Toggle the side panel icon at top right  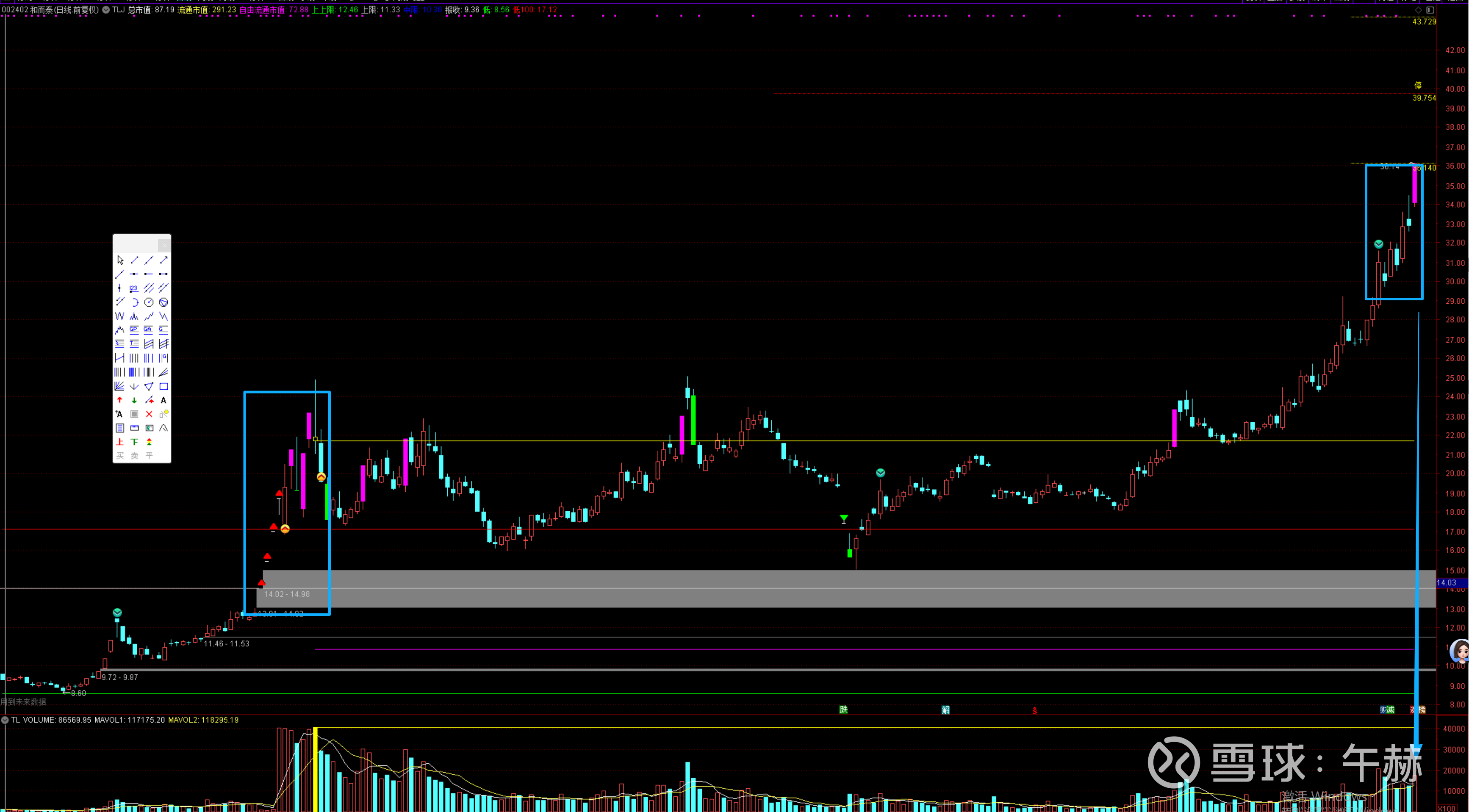[x=1430, y=10]
